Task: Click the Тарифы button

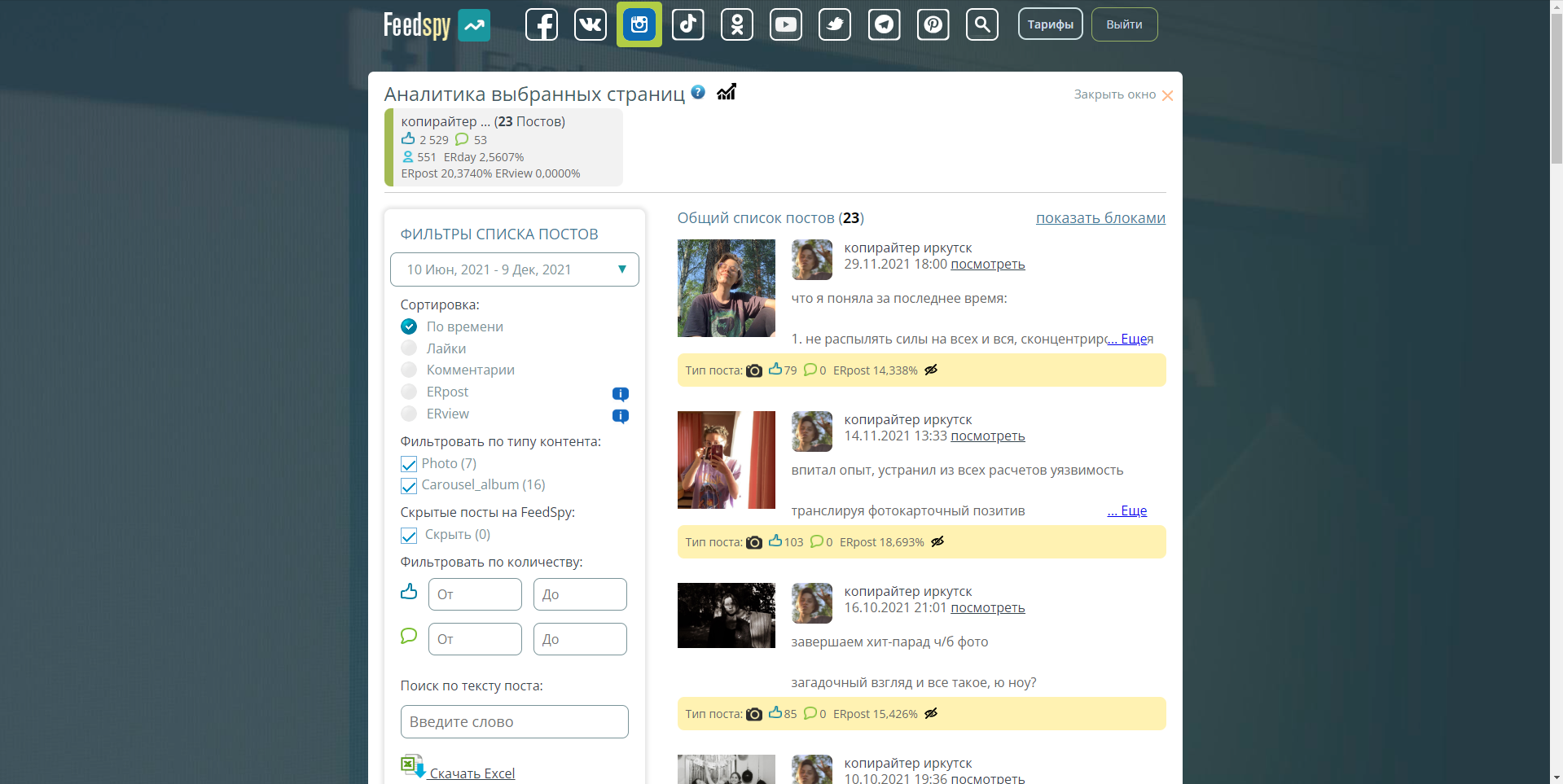Action: pos(1050,24)
